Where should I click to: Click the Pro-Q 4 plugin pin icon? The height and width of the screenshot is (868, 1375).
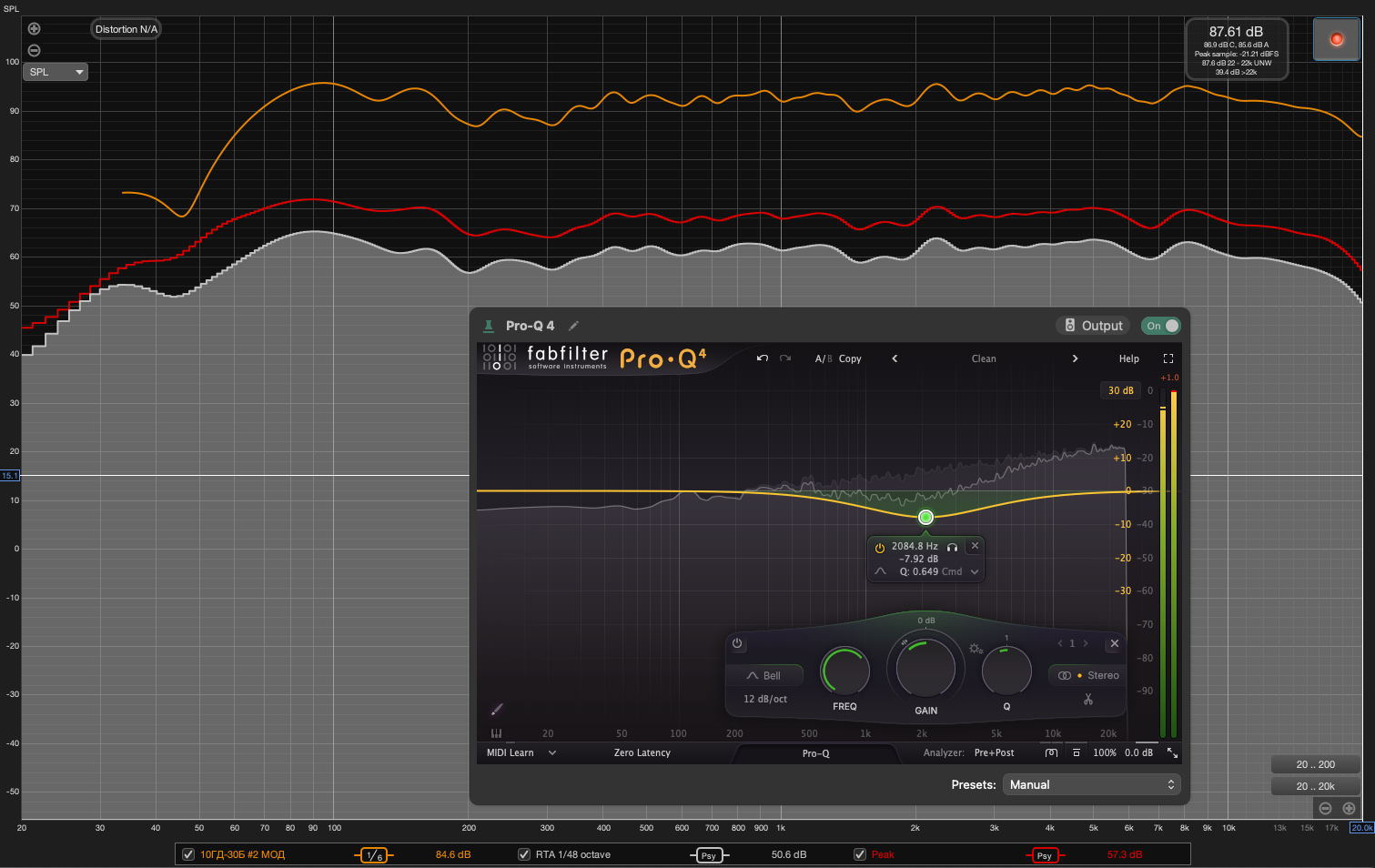[x=488, y=326]
